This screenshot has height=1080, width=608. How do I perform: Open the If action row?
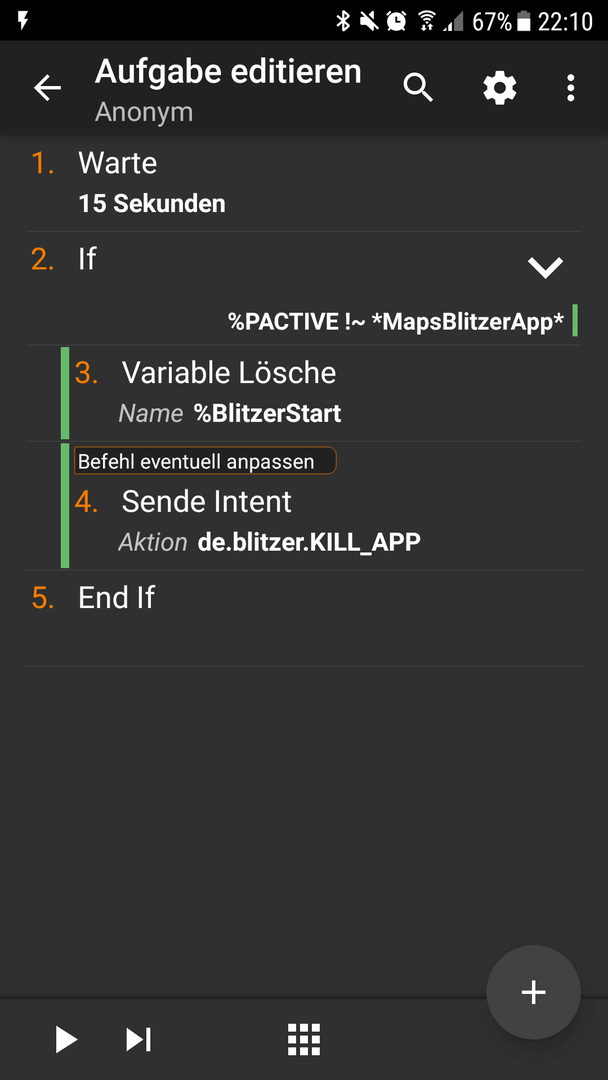[x=304, y=289]
